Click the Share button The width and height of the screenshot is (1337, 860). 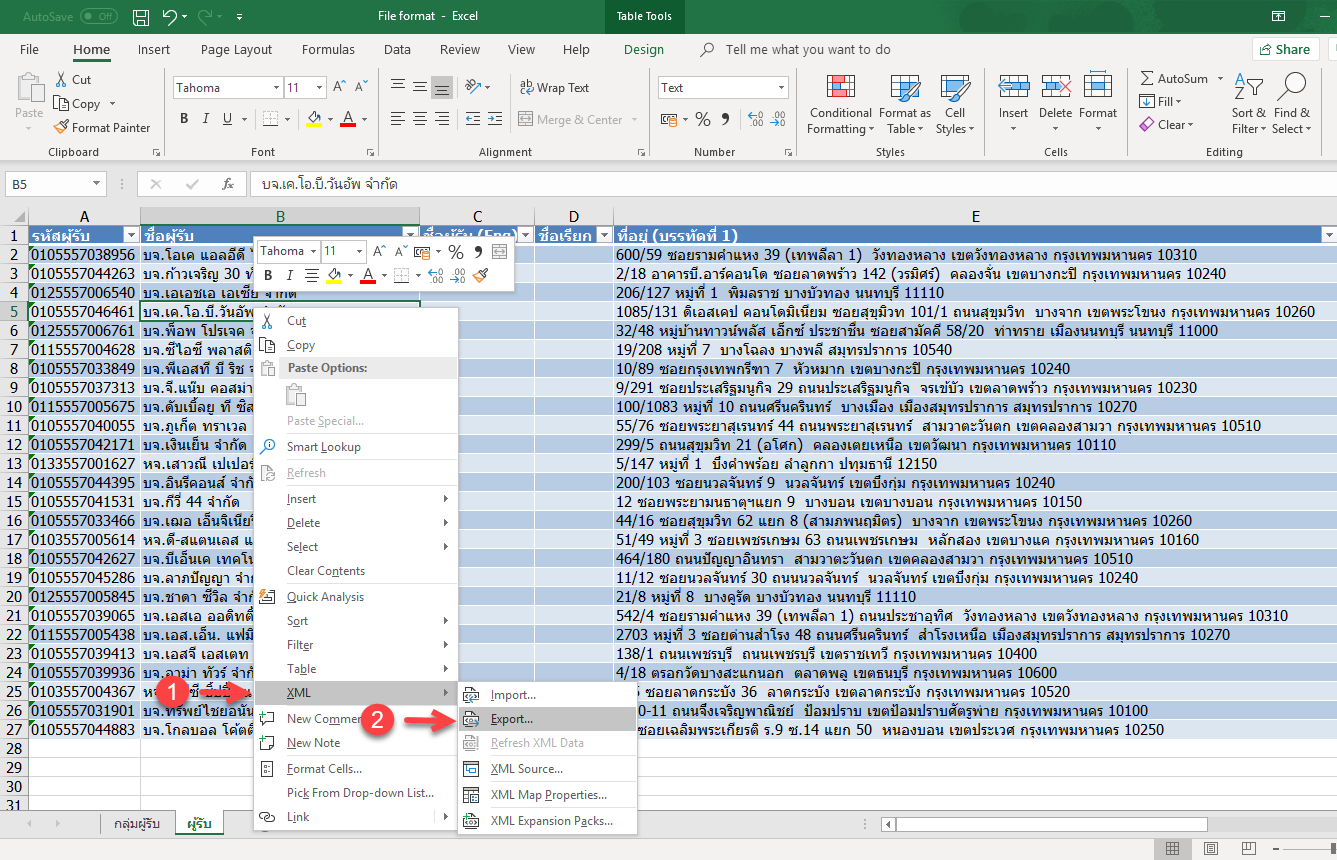(1284, 49)
